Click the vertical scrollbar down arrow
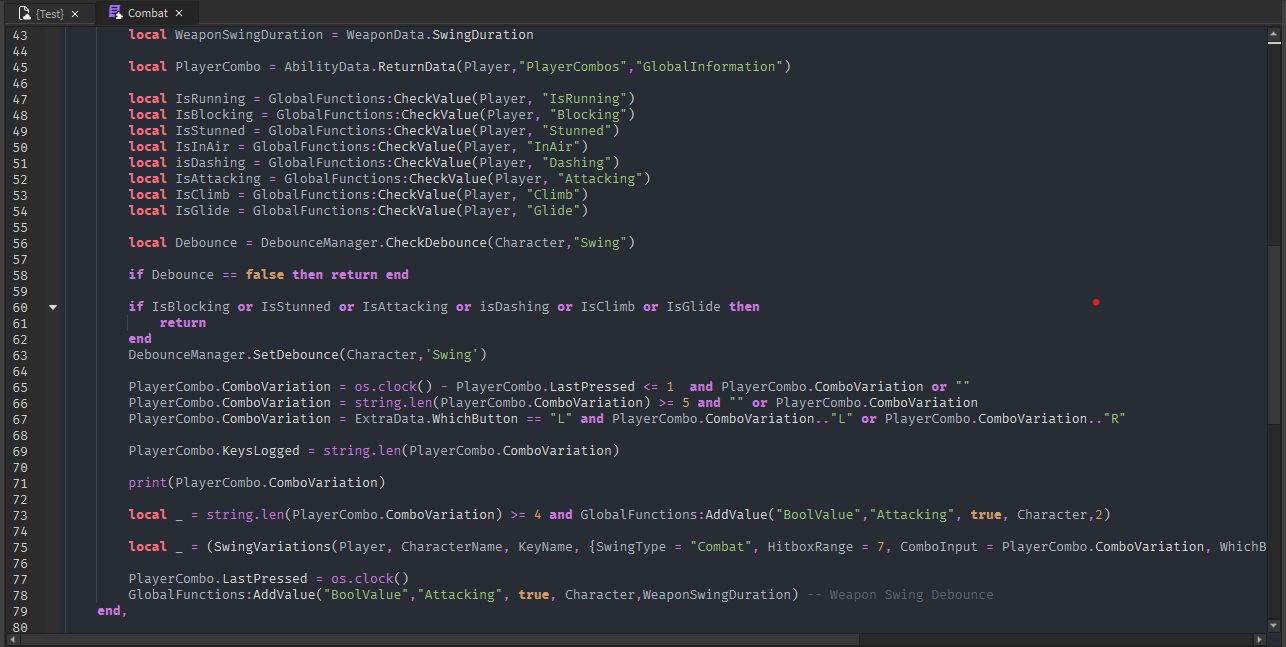1286x647 pixels. coord(1273,624)
